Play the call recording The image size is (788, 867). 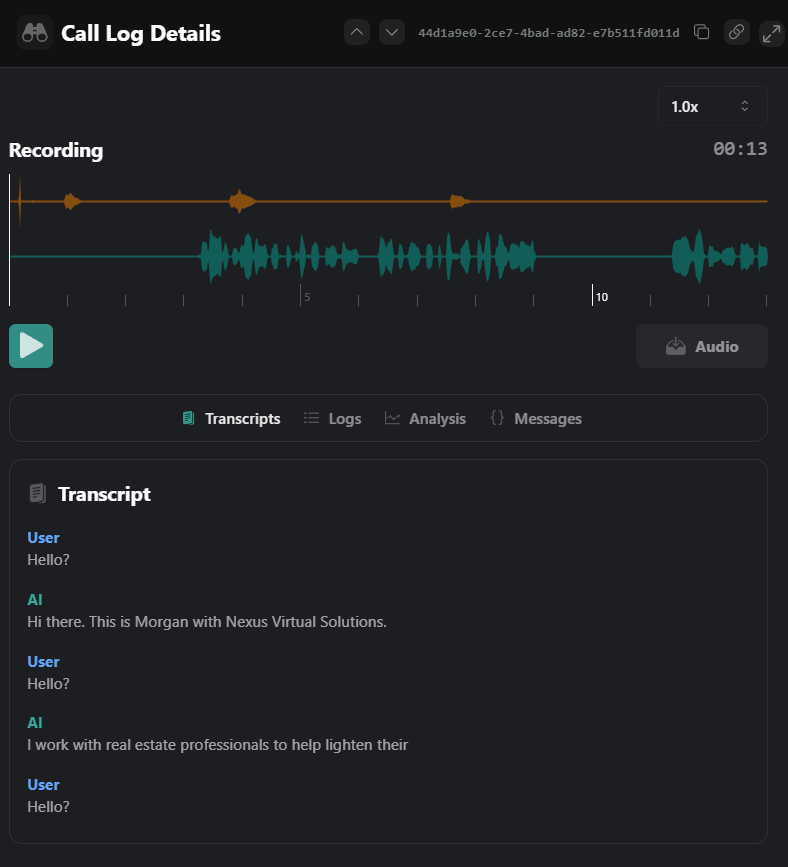(31, 346)
